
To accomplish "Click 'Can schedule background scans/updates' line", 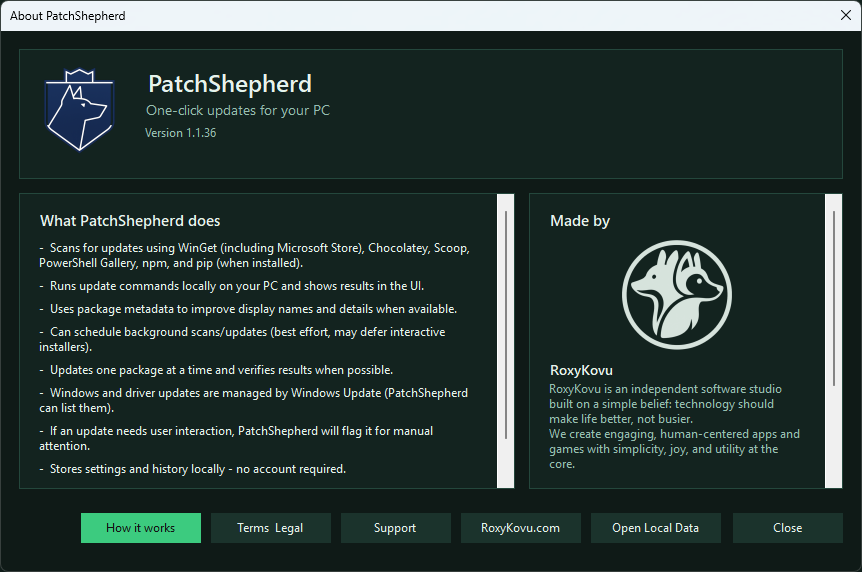I will (x=242, y=339).
